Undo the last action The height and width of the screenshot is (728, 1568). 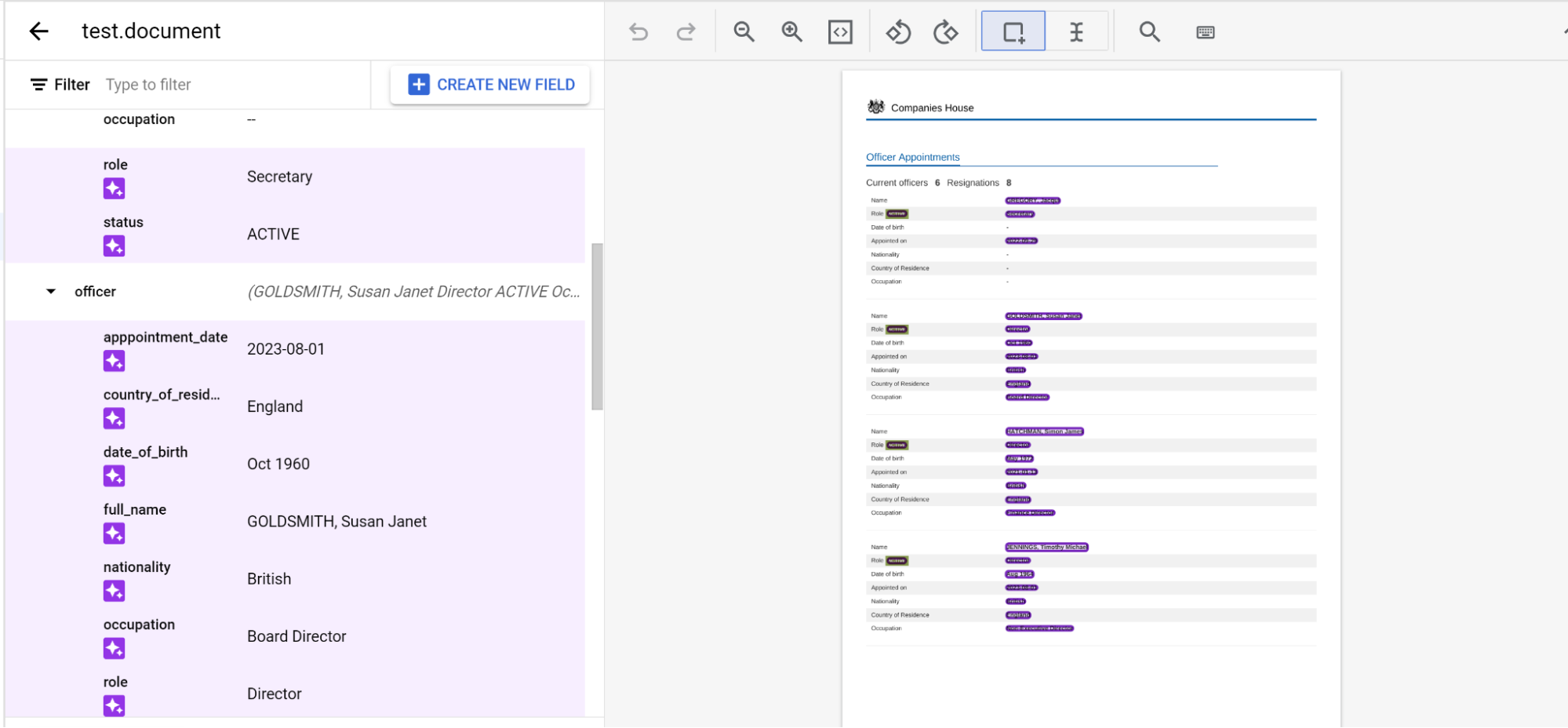click(638, 32)
